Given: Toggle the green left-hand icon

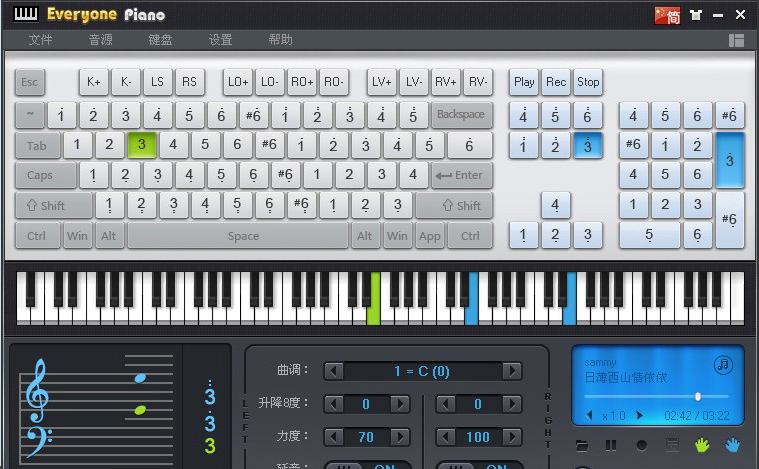Looking at the screenshot, I should tap(702, 444).
